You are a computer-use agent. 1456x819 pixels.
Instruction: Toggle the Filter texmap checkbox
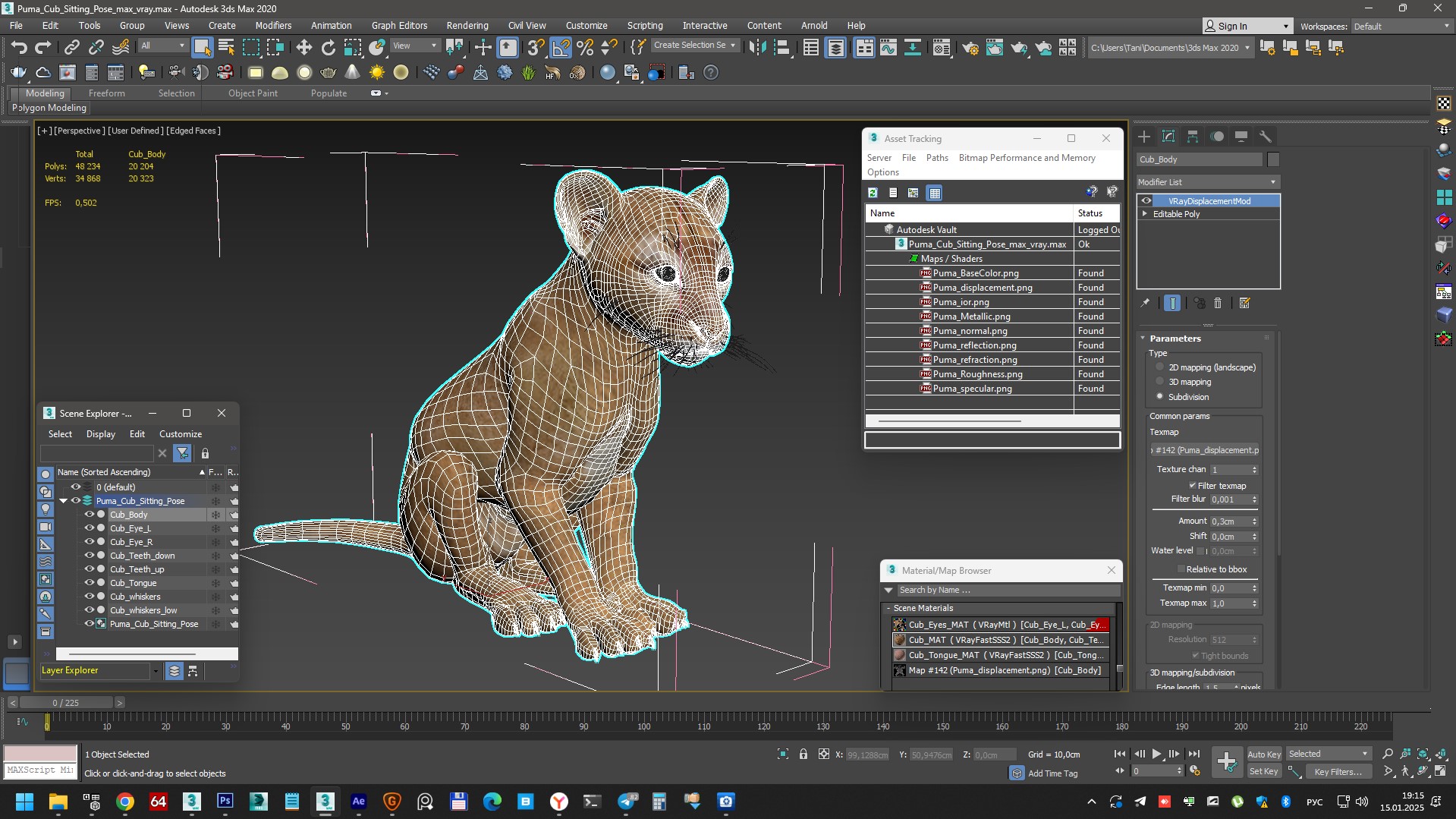1192,486
